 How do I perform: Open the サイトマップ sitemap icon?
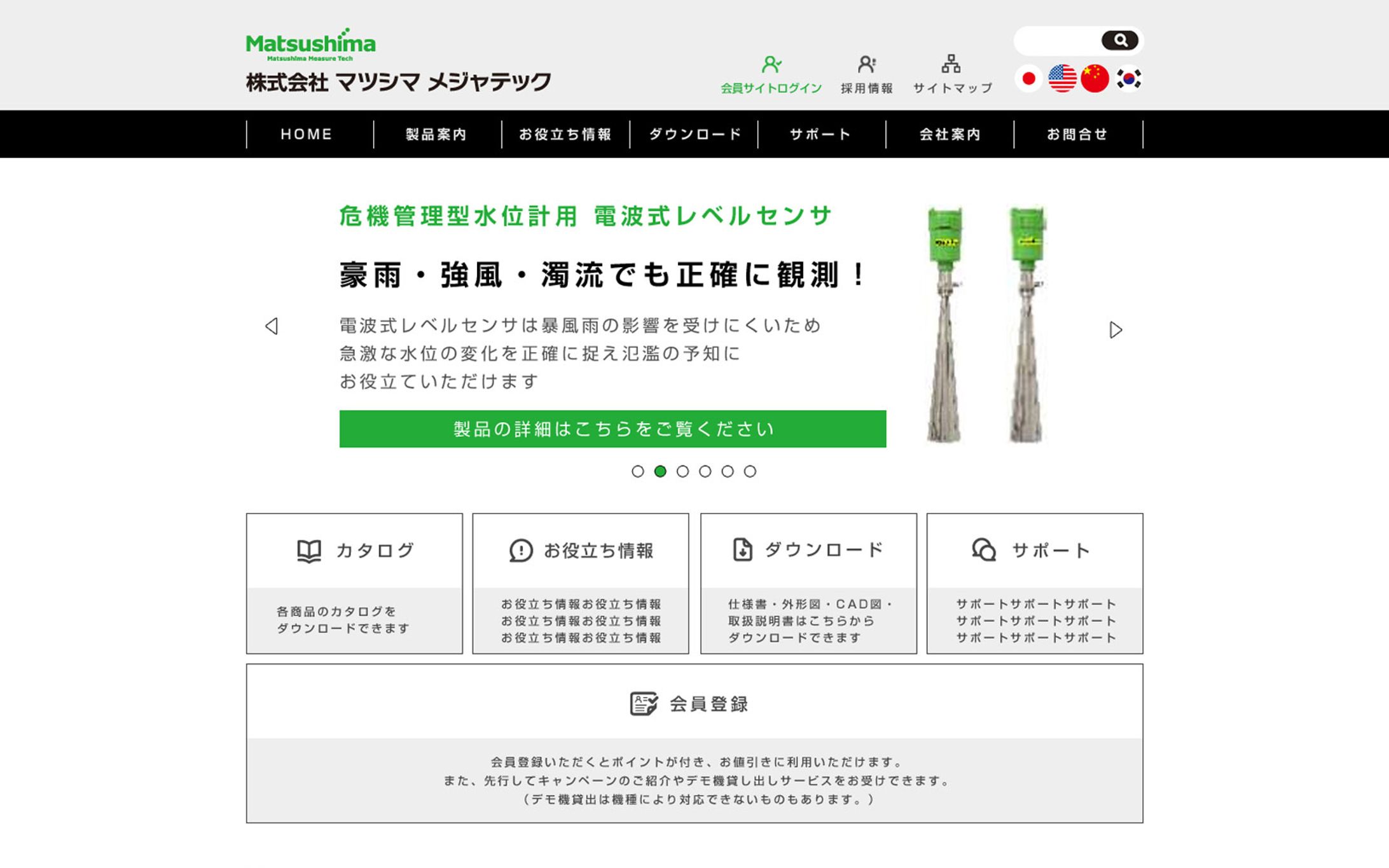click(951, 64)
